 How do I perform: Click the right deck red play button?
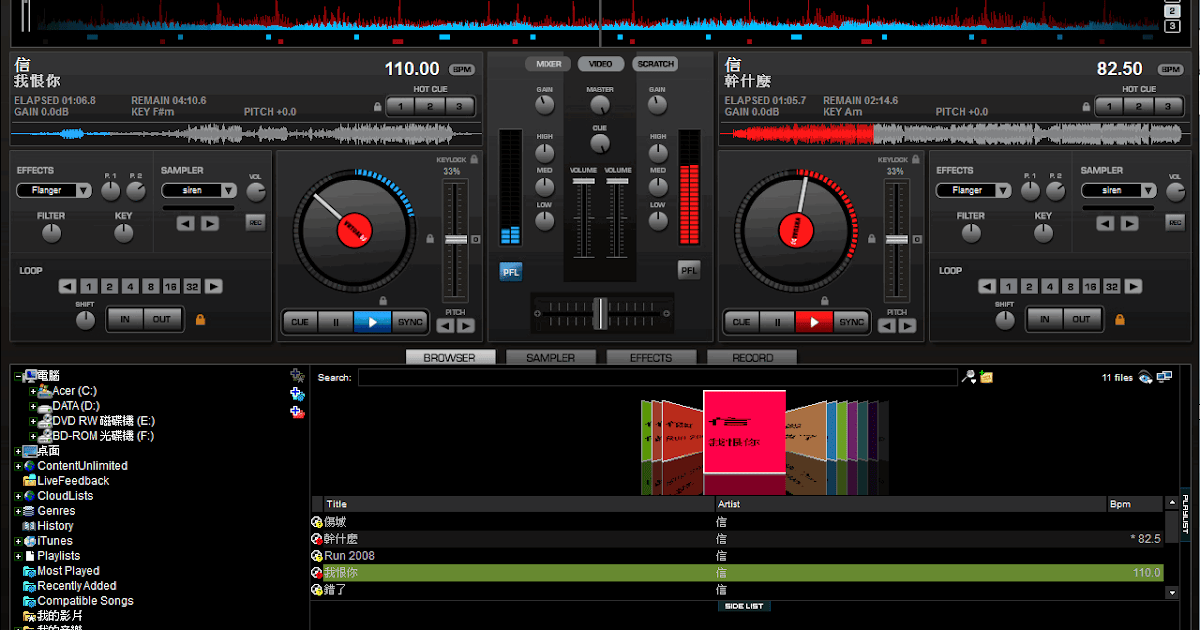point(813,322)
